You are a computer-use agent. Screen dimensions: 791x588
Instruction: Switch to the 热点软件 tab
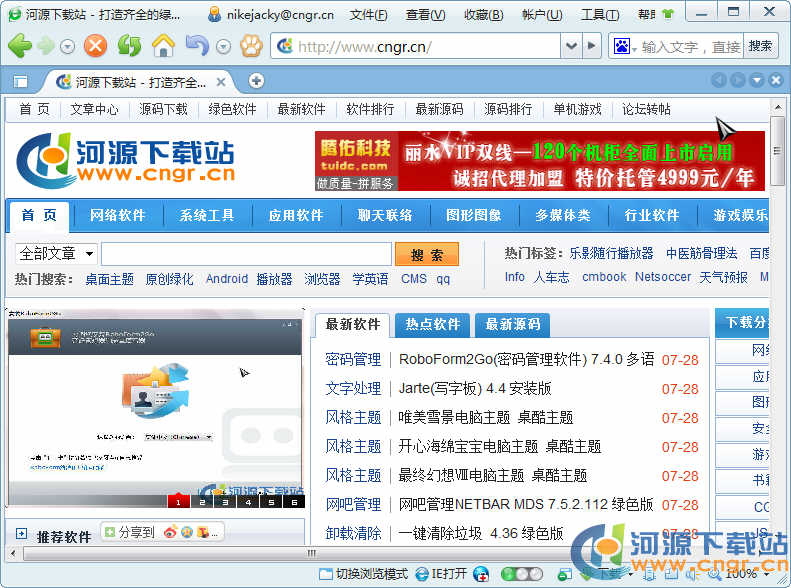(433, 324)
